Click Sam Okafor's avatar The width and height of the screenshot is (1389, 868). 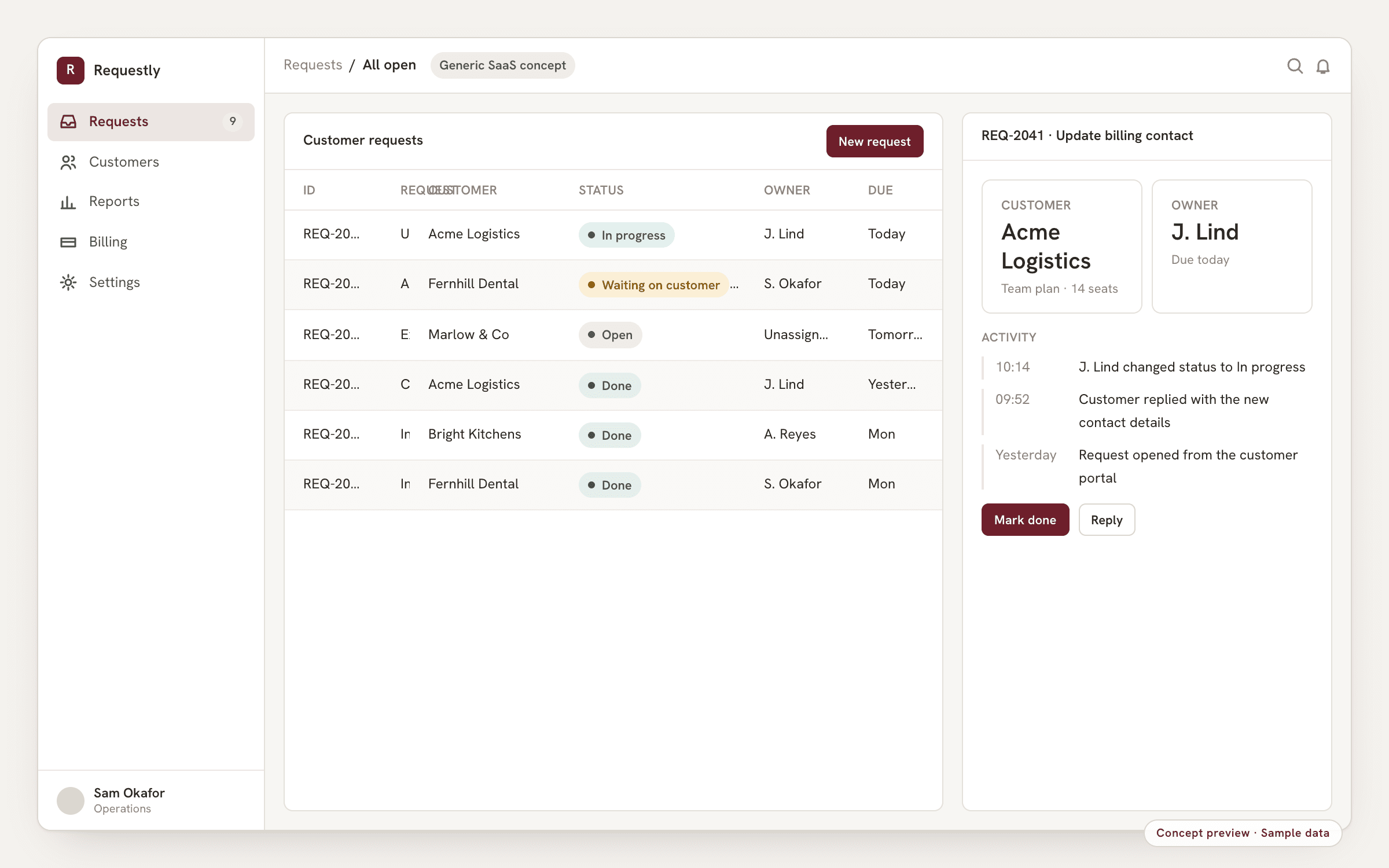tap(71, 801)
